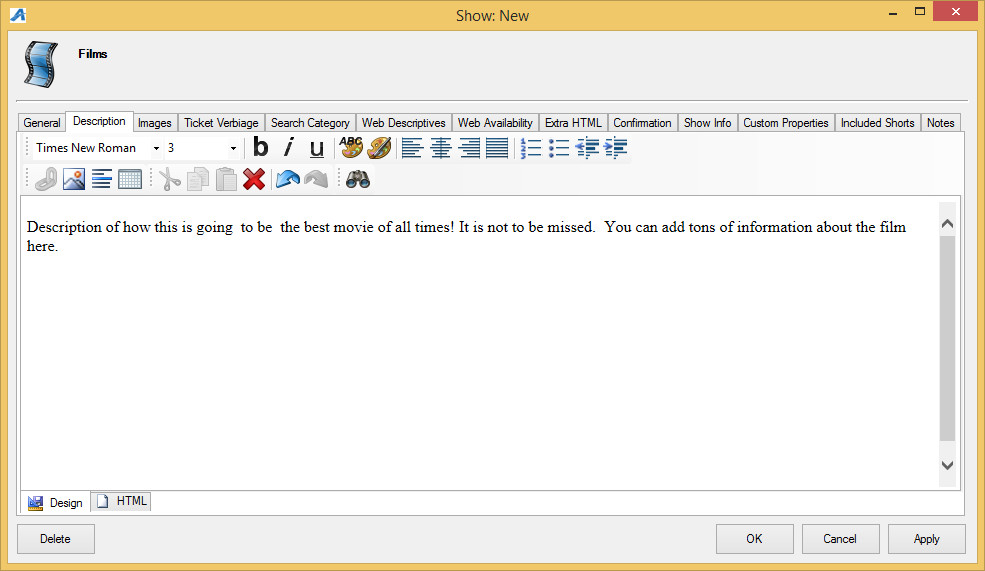The width and height of the screenshot is (985, 571).
Task: Toggle italic formatting
Action: coord(288,148)
